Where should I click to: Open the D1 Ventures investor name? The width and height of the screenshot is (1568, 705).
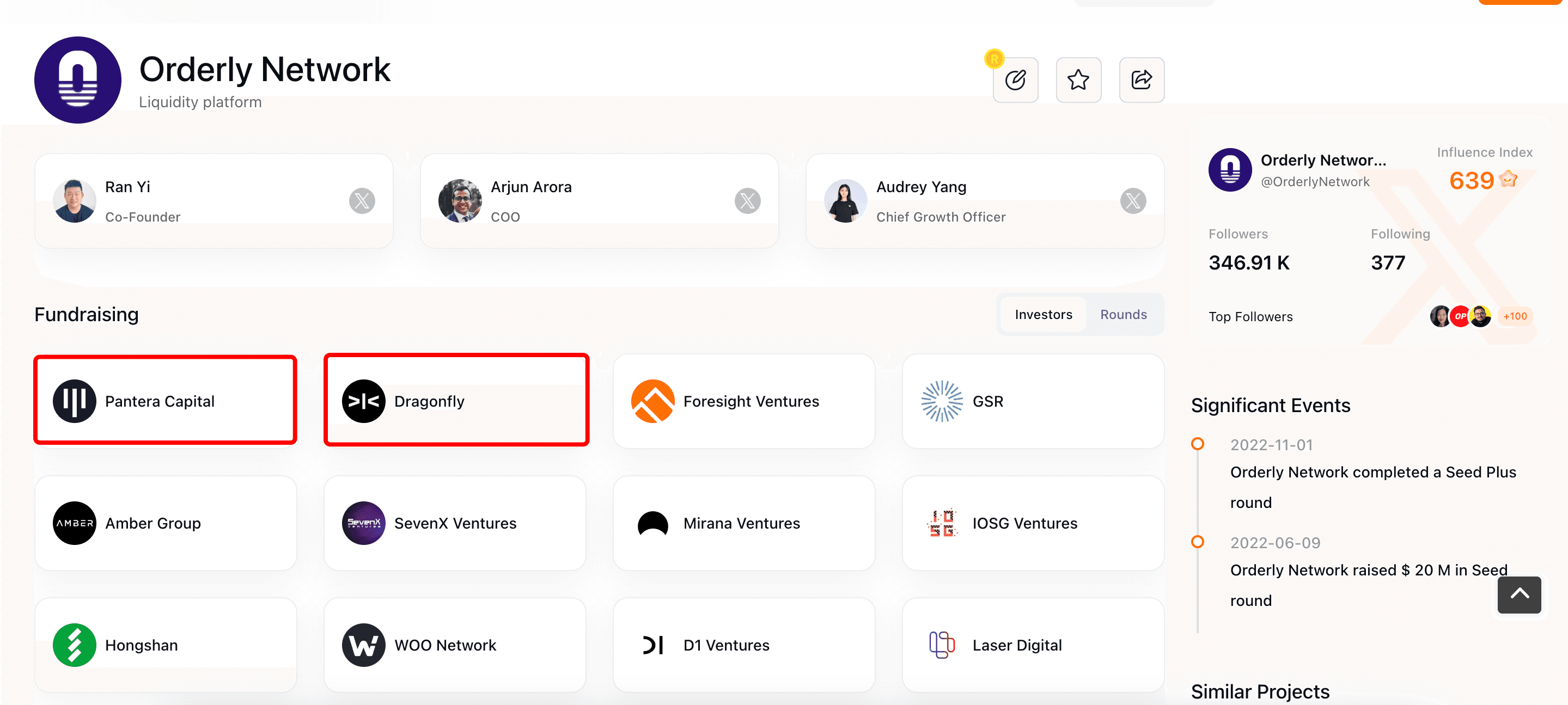(726, 646)
